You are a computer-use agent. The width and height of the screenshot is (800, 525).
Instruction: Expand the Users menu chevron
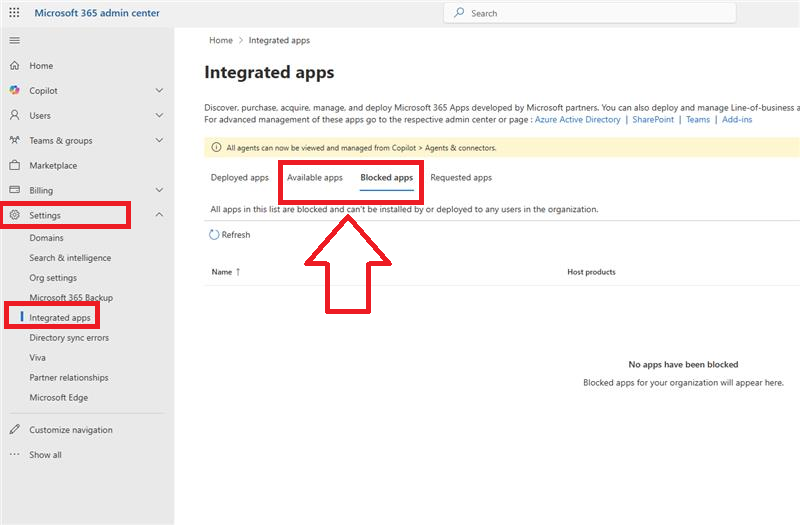159,115
